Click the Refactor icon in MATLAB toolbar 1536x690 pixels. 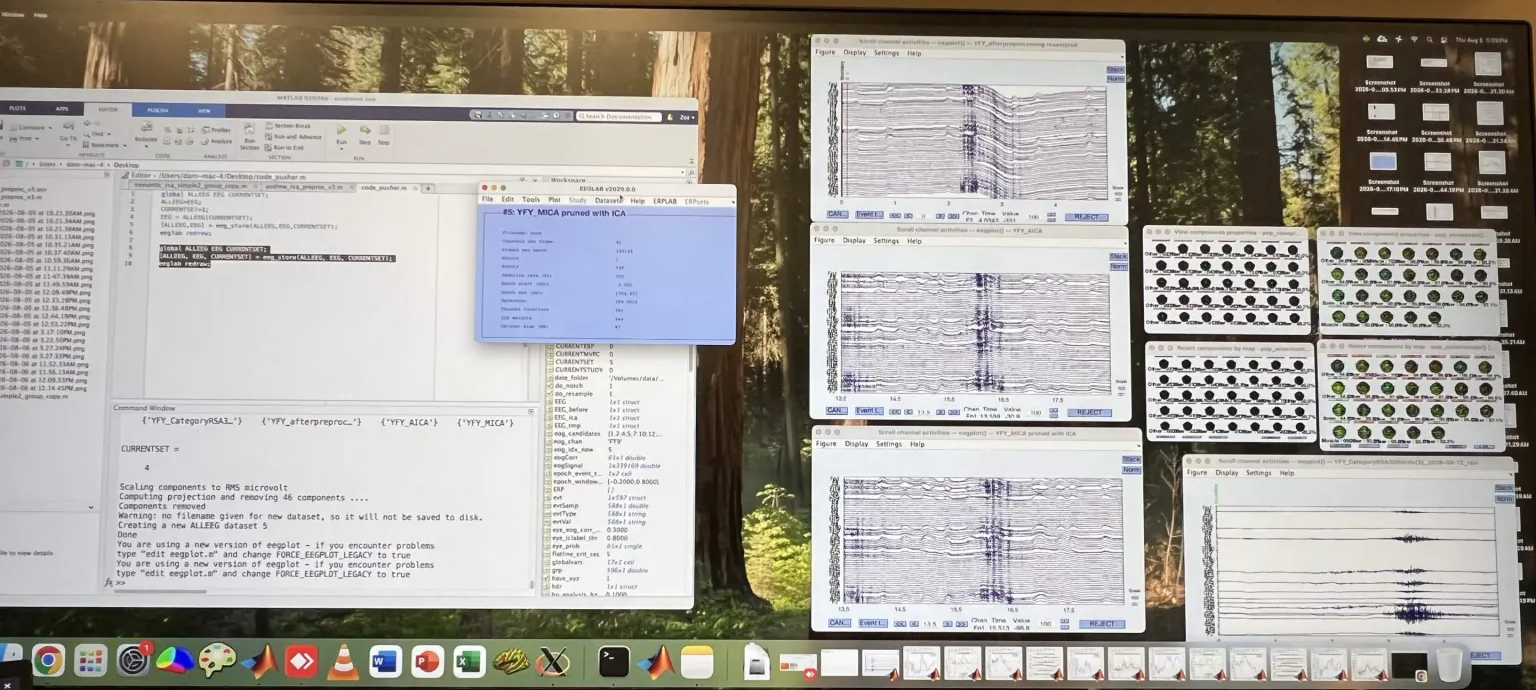pyautogui.click(x=146, y=127)
